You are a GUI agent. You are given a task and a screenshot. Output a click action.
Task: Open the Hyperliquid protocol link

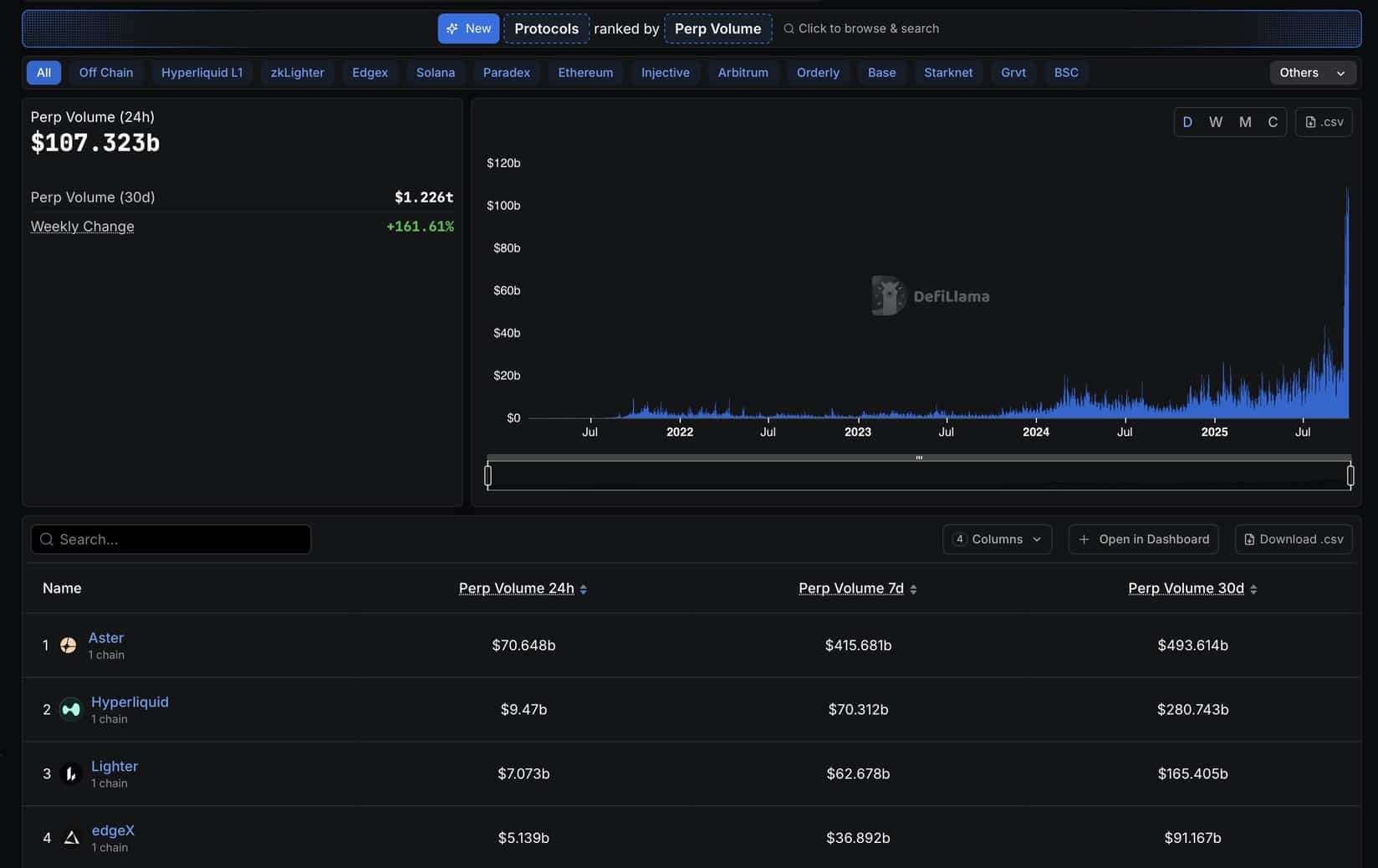130,702
